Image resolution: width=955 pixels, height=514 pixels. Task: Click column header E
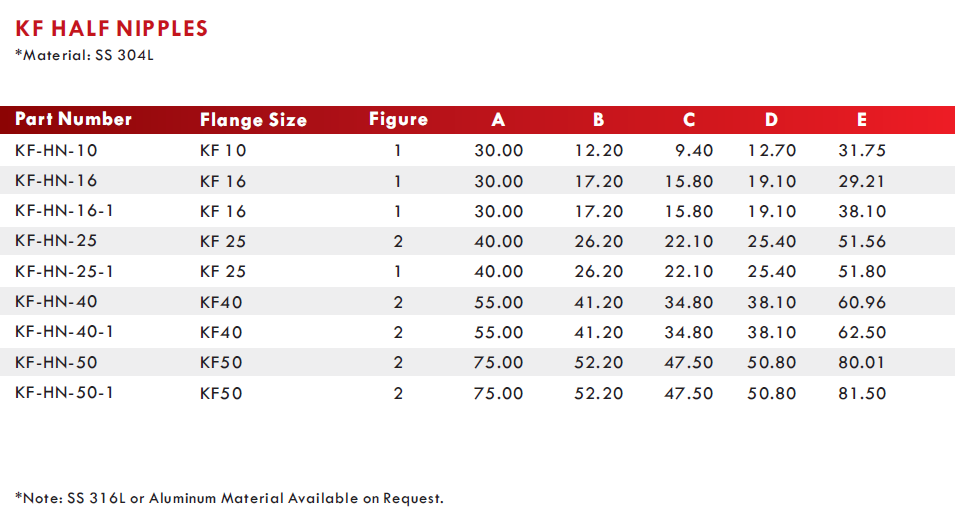click(x=862, y=119)
